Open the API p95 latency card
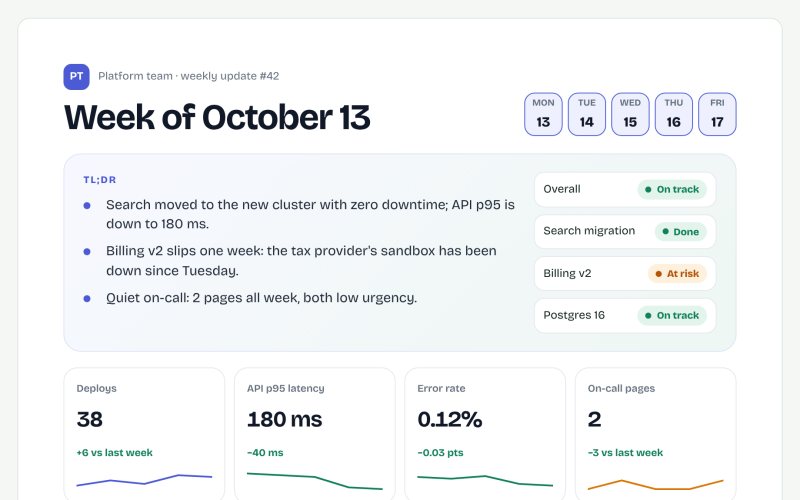Viewport: 800px width, 500px height. (x=314, y=434)
